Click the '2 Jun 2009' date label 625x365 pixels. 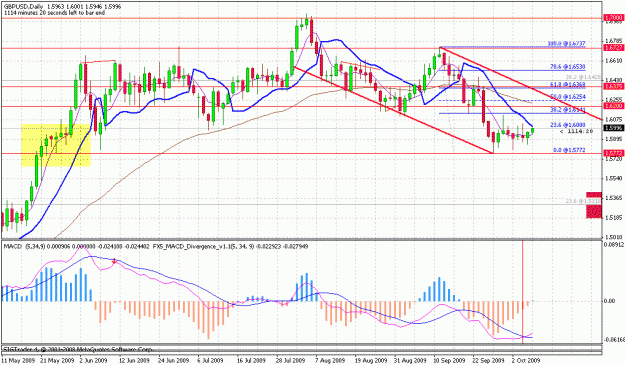tap(94, 360)
